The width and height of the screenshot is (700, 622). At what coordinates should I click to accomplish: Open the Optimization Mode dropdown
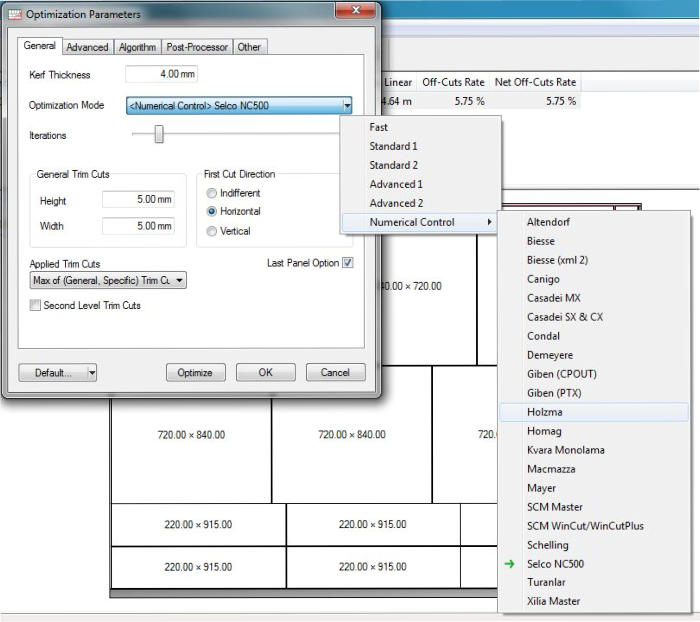[346, 105]
